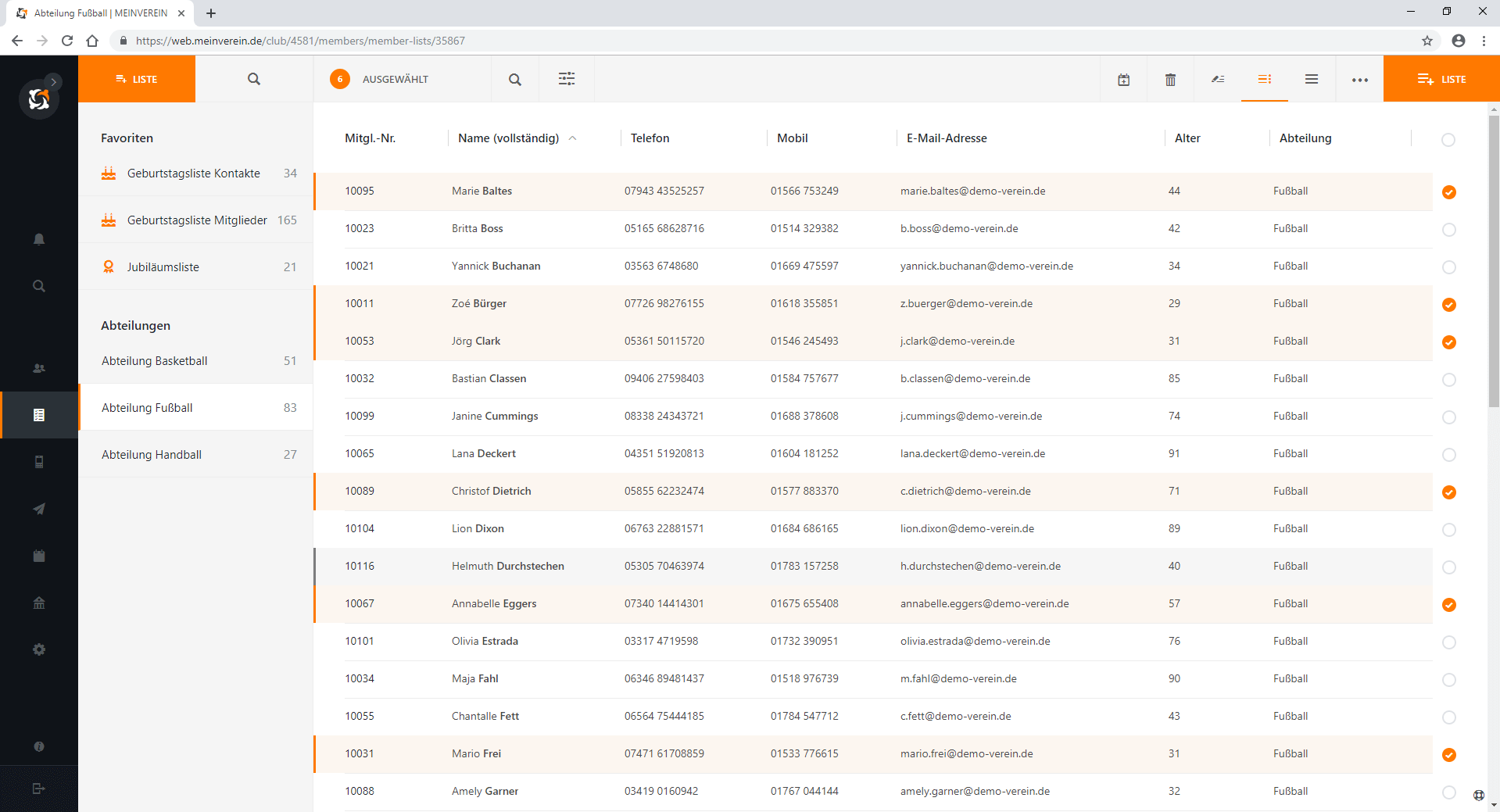This screenshot has height=812, width=1500.
Task: Open Geburtstagsliste Mitglieder
Action: (195, 220)
